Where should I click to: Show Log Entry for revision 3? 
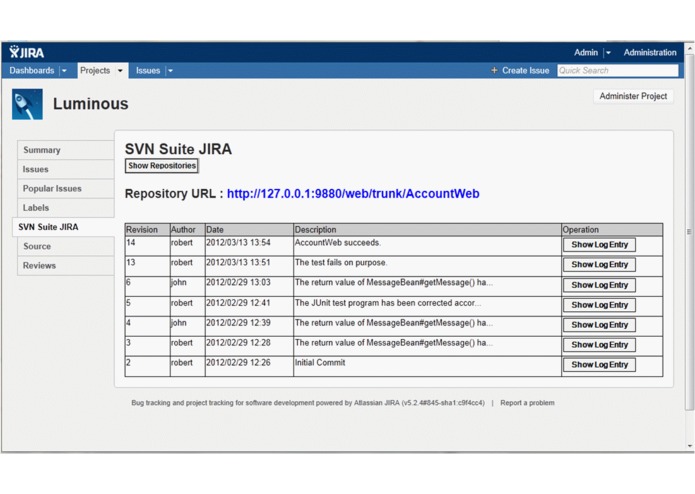coord(599,345)
